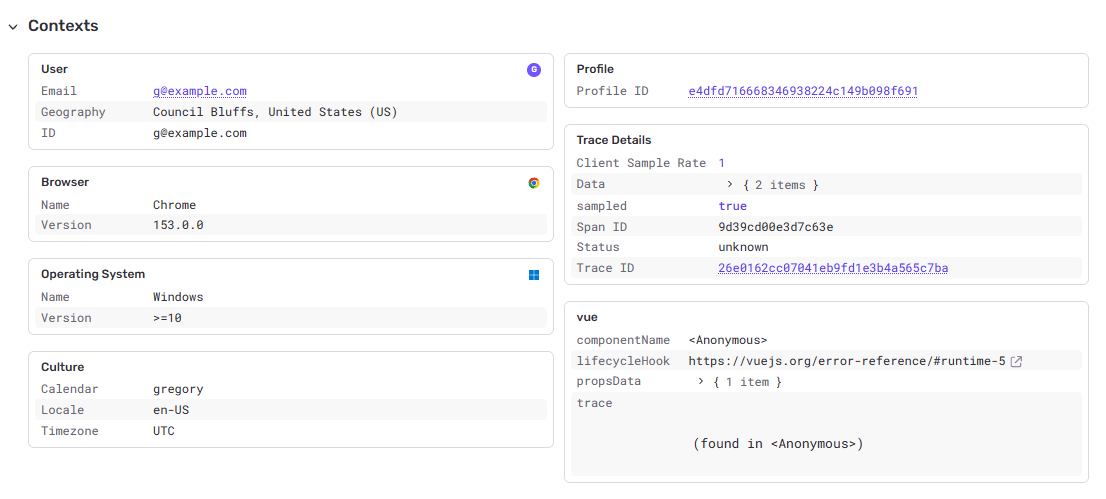The height and width of the screenshot is (499, 1106).
Task: Click the trace text found in <Anonymous>
Action: point(778,445)
